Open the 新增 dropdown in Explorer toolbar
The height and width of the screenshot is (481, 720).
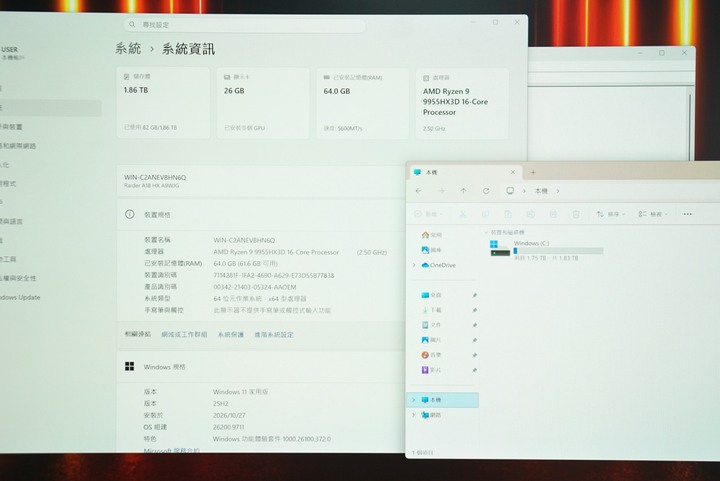tap(428, 214)
